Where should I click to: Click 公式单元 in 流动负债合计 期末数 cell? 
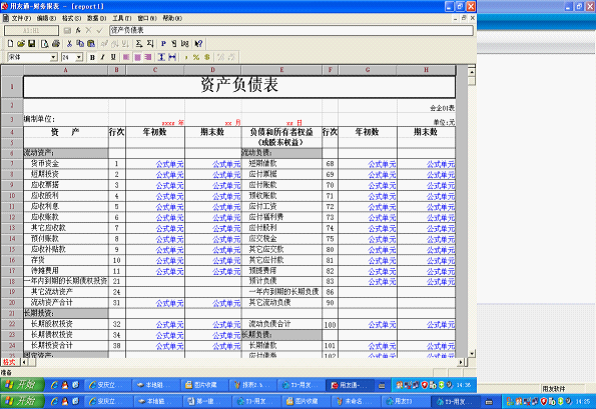(441, 325)
